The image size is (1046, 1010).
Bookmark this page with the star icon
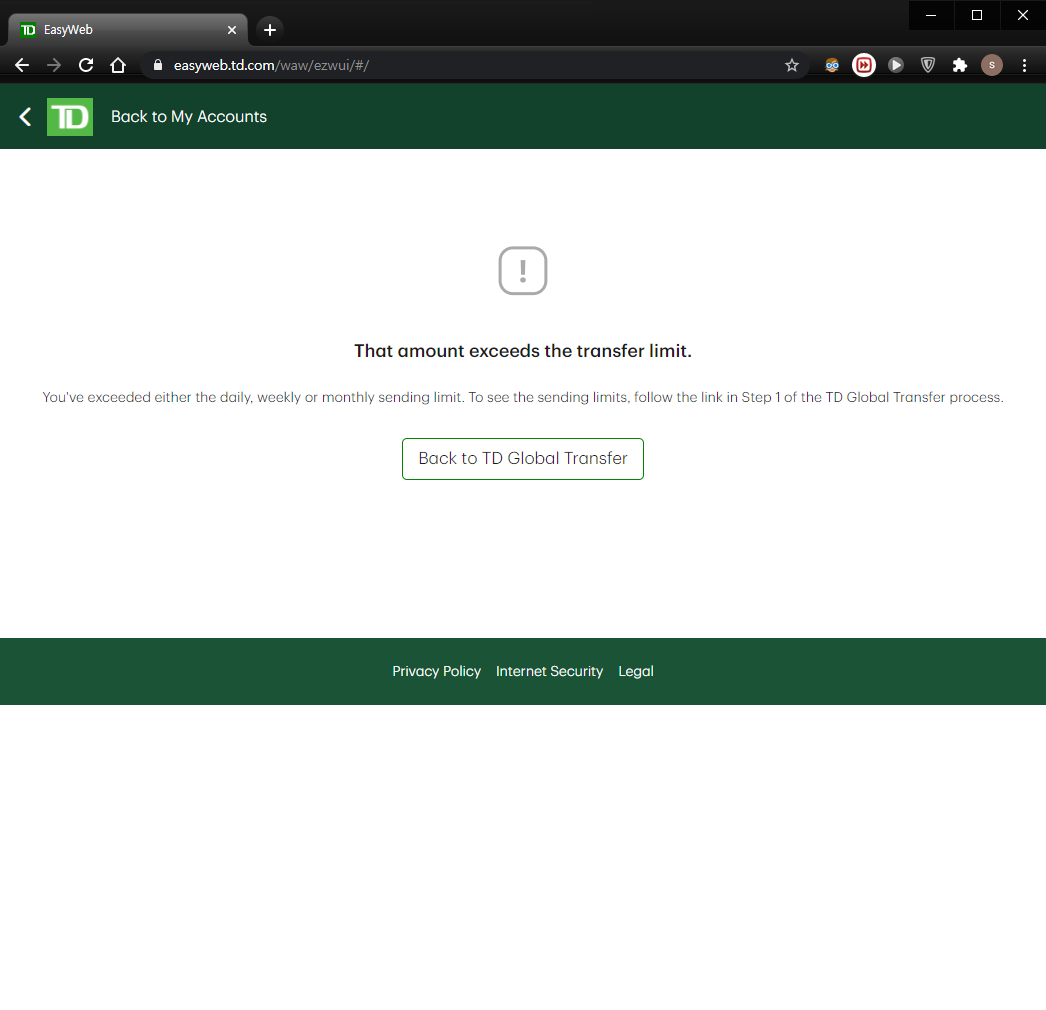[x=792, y=65]
